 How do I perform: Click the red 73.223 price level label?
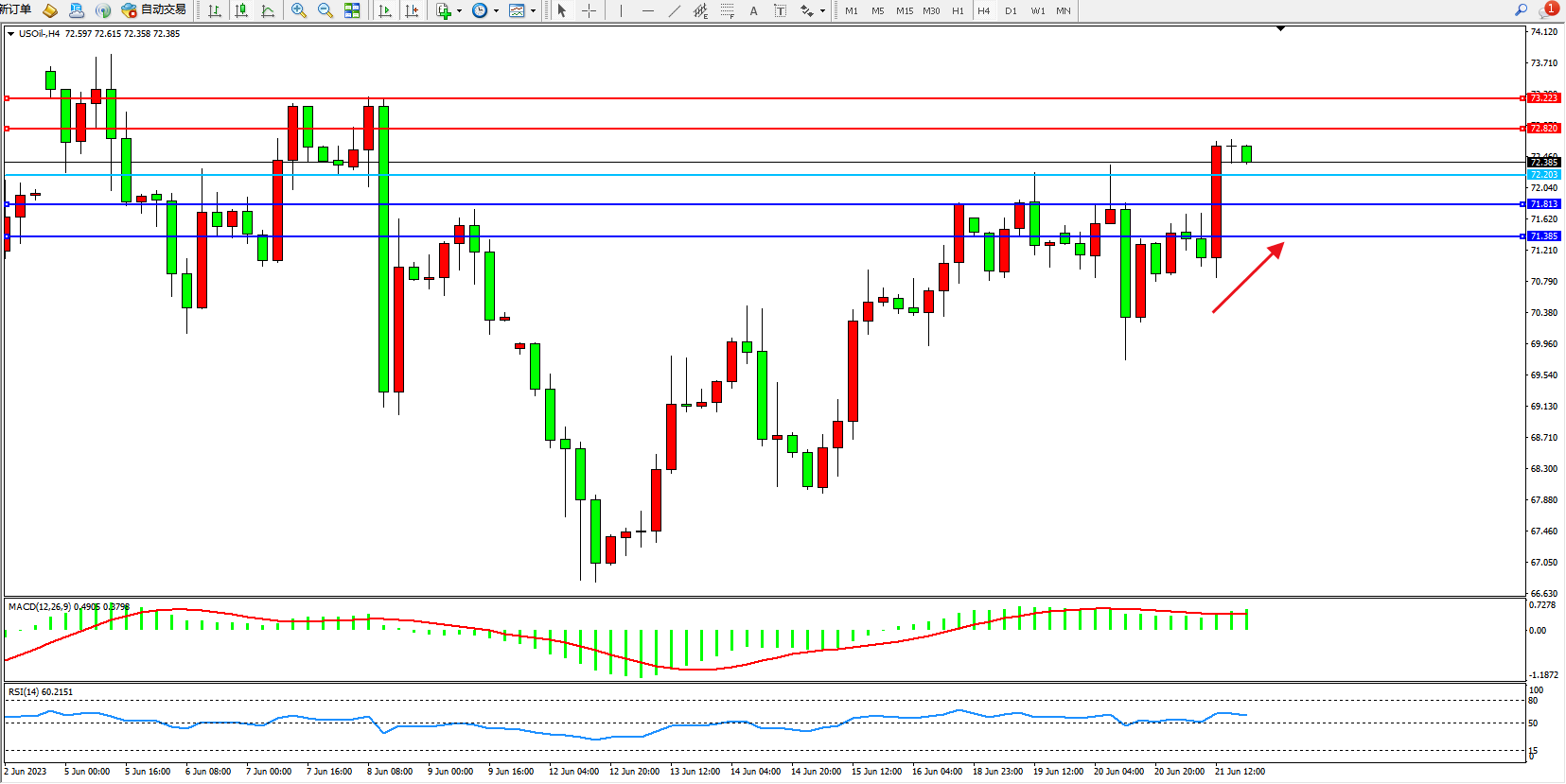(1543, 98)
